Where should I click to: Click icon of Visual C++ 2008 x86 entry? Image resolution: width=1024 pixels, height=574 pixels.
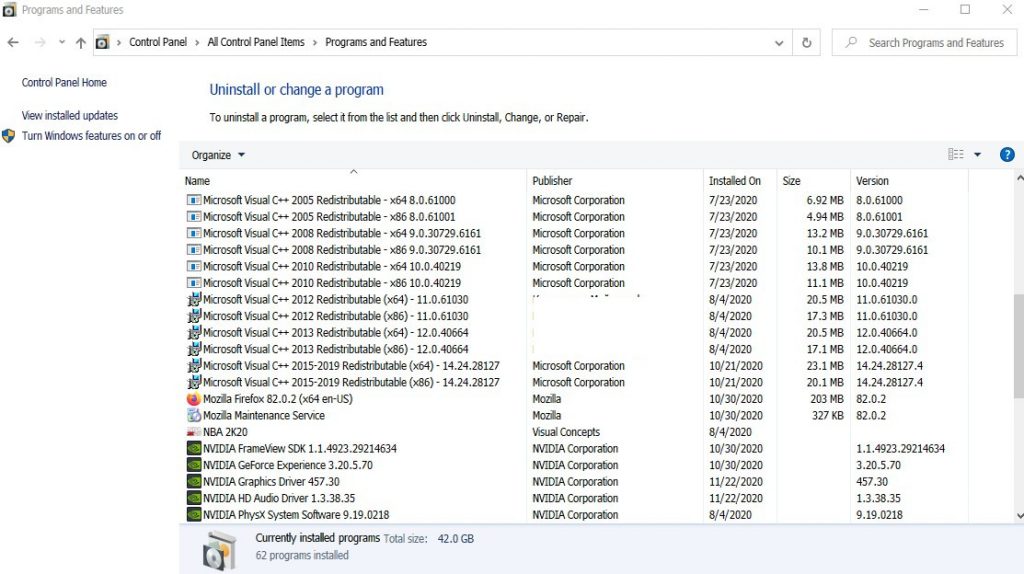(193, 250)
